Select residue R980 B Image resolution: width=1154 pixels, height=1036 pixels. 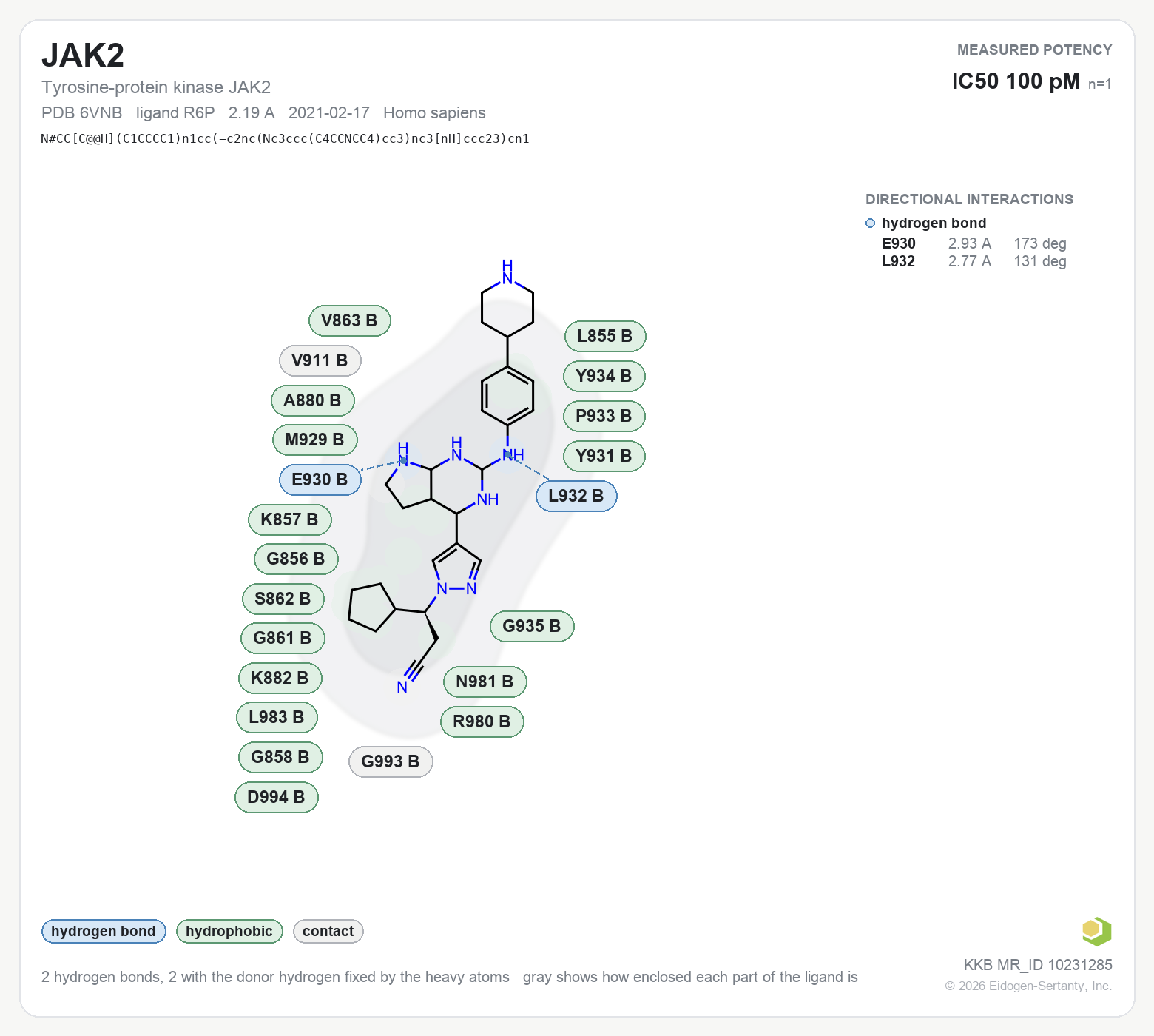(482, 721)
